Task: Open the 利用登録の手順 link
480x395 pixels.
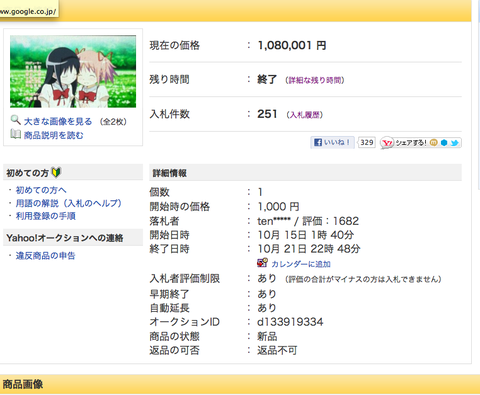Action: click(46, 216)
